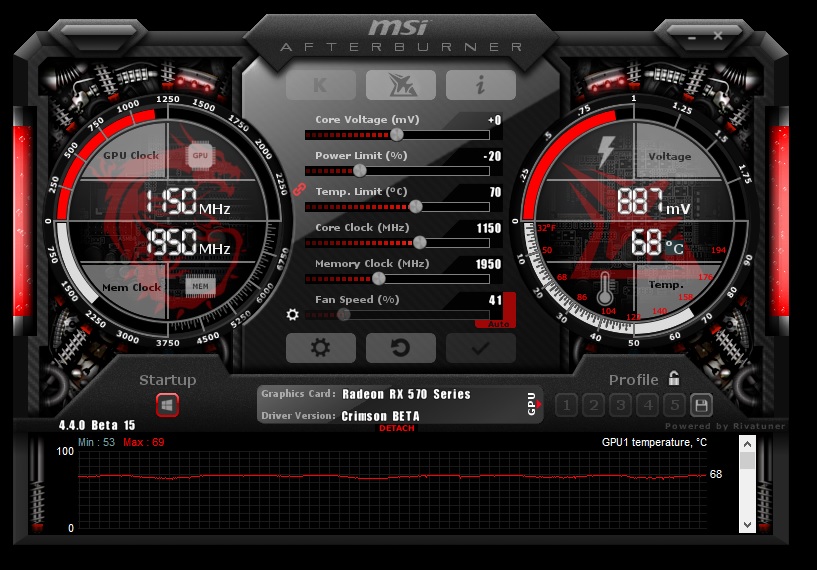Select profile slot 2
Image resolution: width=819 pixels, height=570 pixels.
593,405
